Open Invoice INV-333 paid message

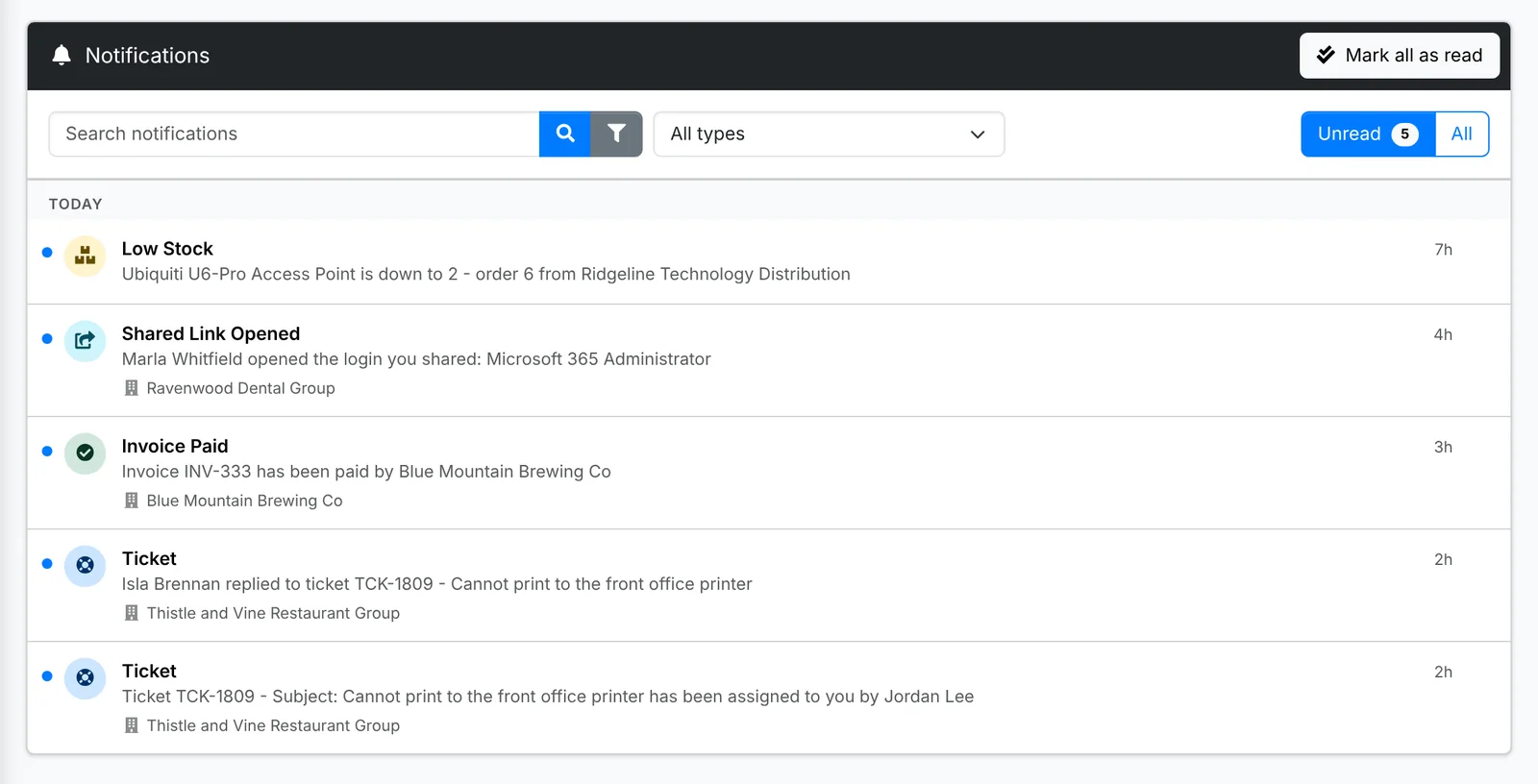(x=366, y=471)
